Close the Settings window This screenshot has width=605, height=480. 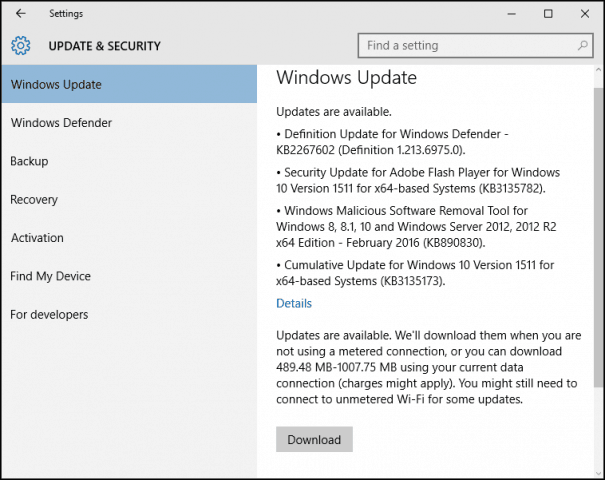(x=585, y=14)
